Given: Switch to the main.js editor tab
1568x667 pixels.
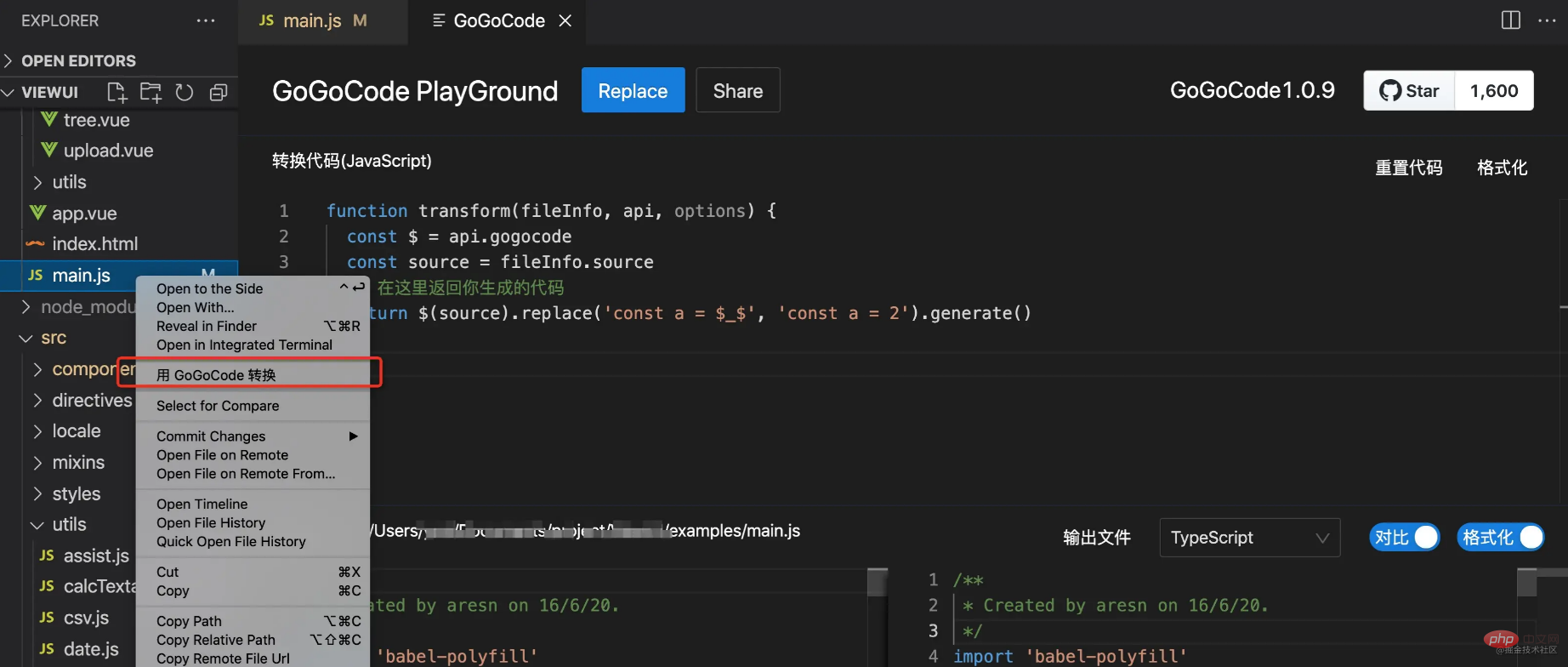Looking at the screenshot, I should (x=311, y=20).
